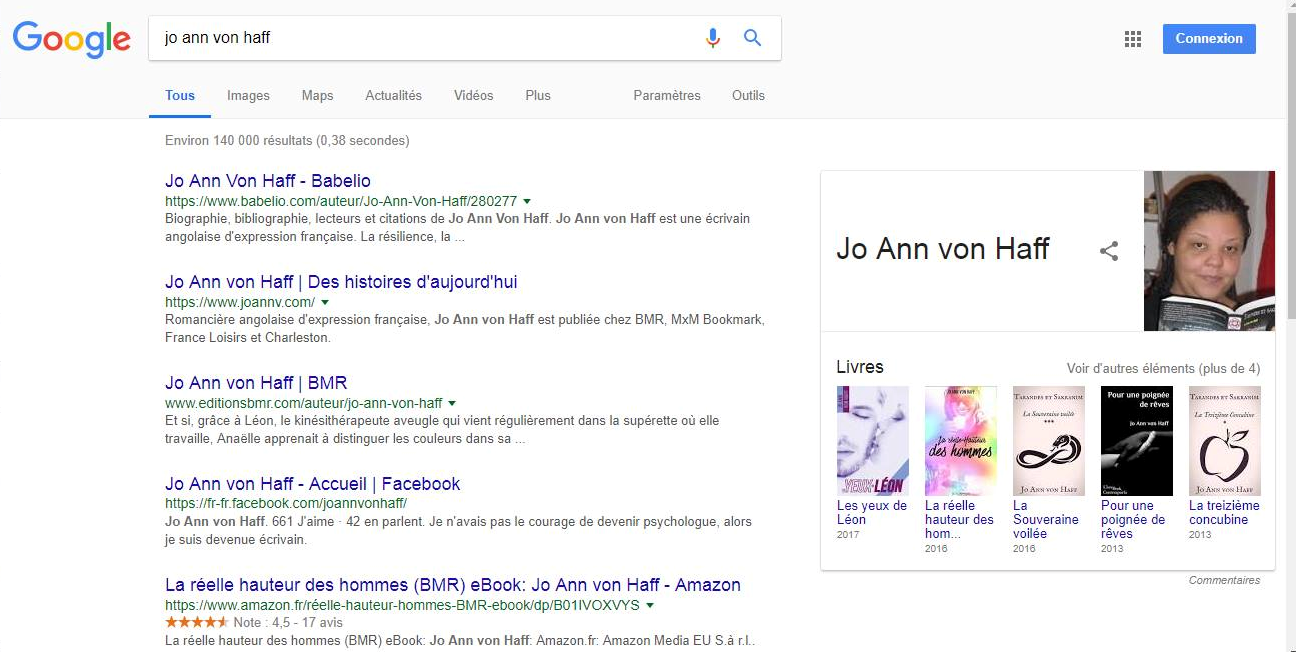1296x652 pixels.
Task: Click the Livres heading in panel
Action: tap(860, 367)
